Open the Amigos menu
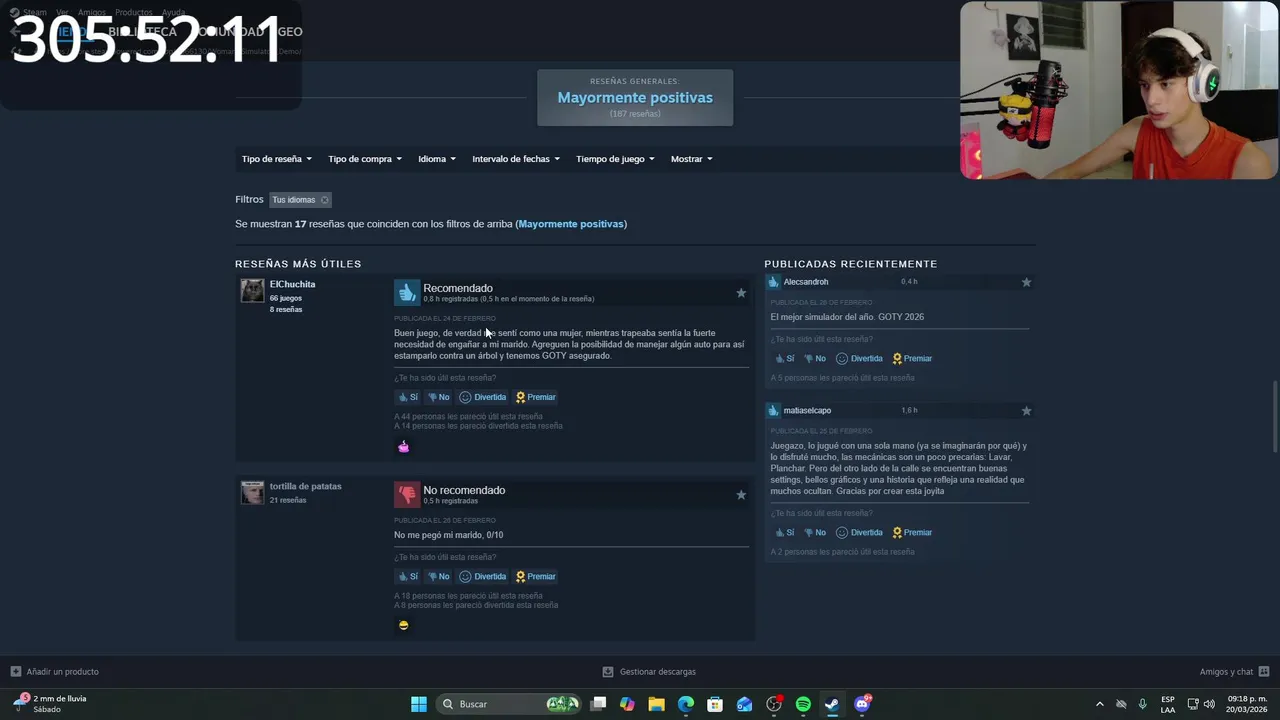 [92, 12]
